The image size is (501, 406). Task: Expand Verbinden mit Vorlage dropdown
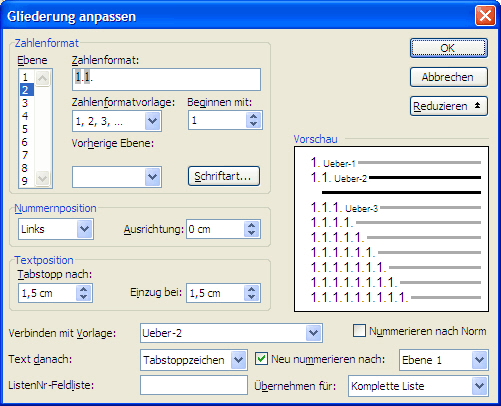(x=313, y=333)
